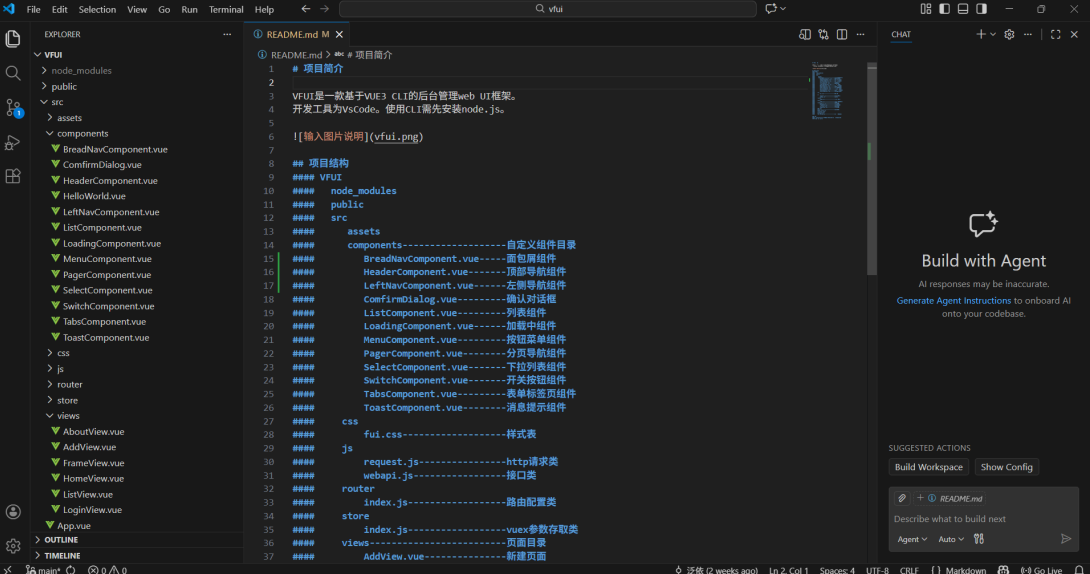Expand the node_modules folder
This screenshot has width=1090, height=574.
coord(81,71)
